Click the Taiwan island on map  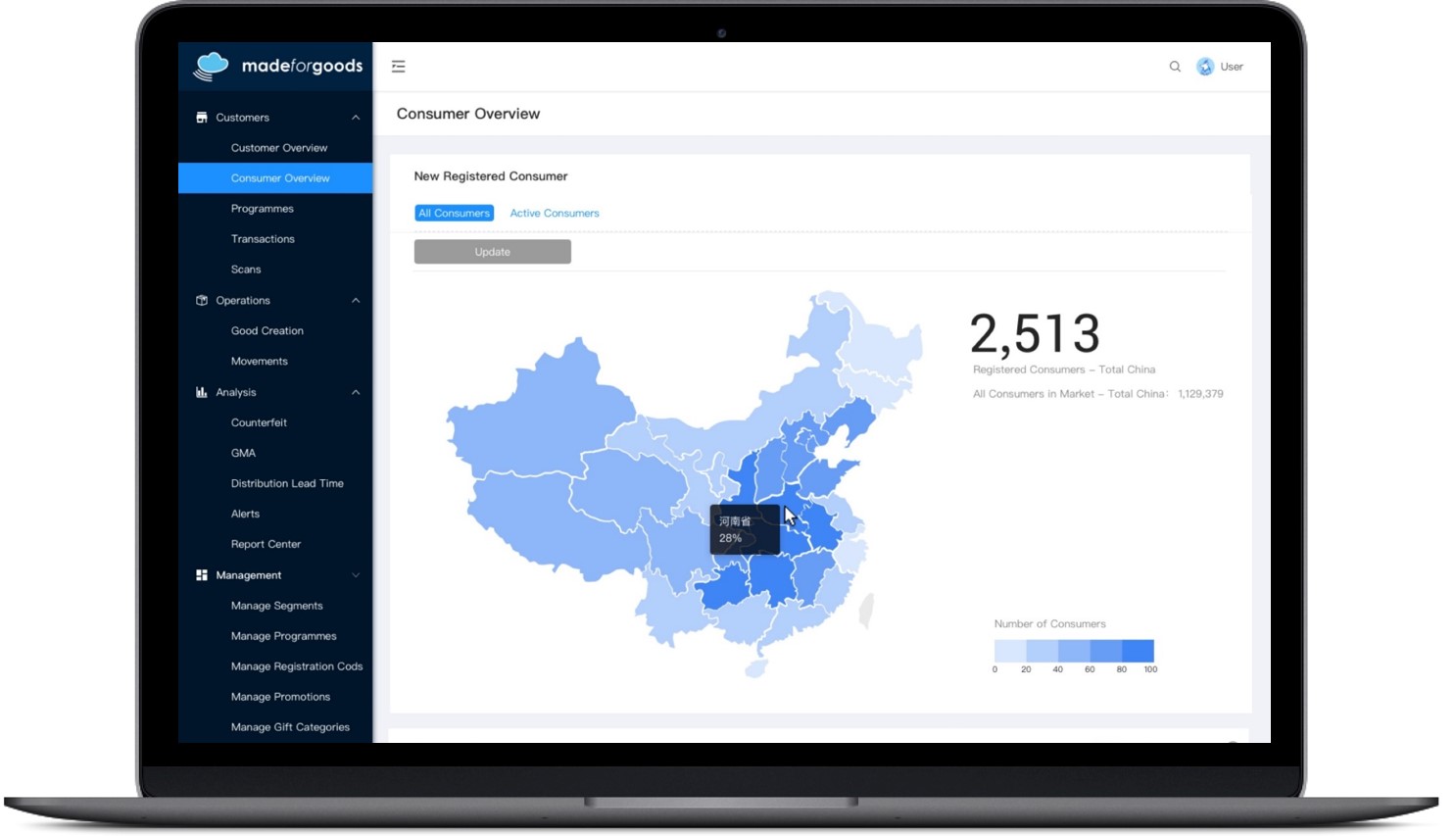point(866,610)
